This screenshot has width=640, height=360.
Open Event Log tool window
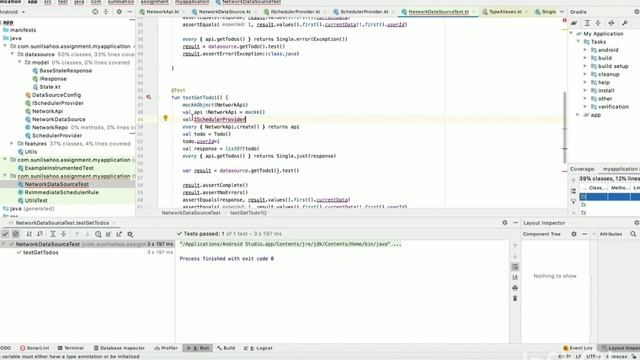pyautogui.click(x=578, y=348)
